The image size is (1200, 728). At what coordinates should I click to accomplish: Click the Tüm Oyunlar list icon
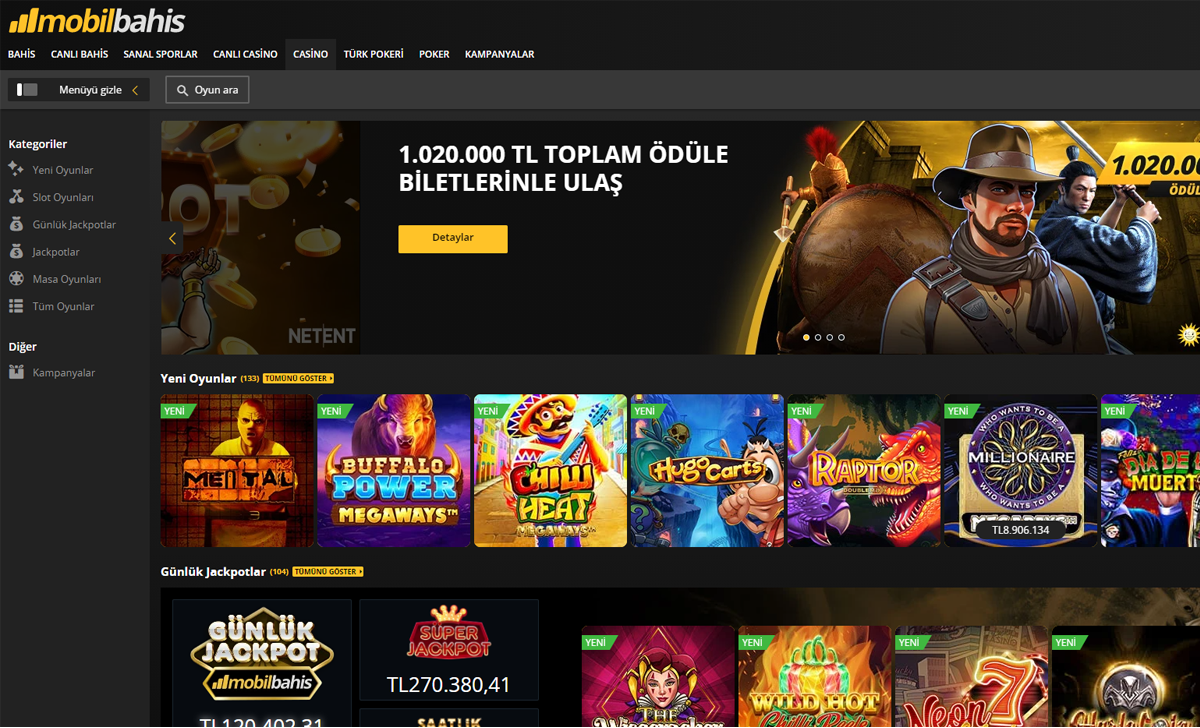(16, 306)
